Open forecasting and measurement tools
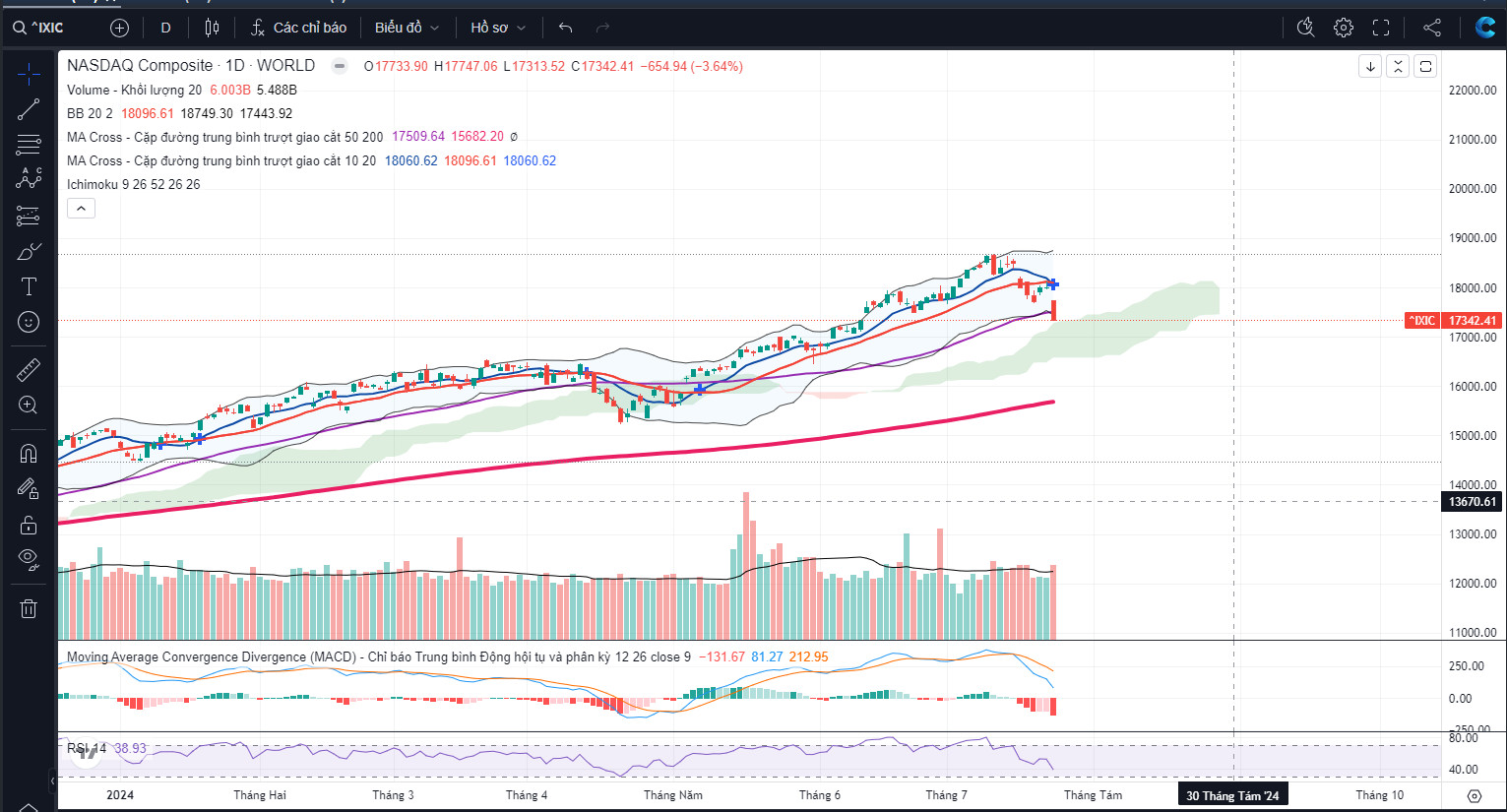Screen dimensions: 1507x812 click(x=29, y=216)
